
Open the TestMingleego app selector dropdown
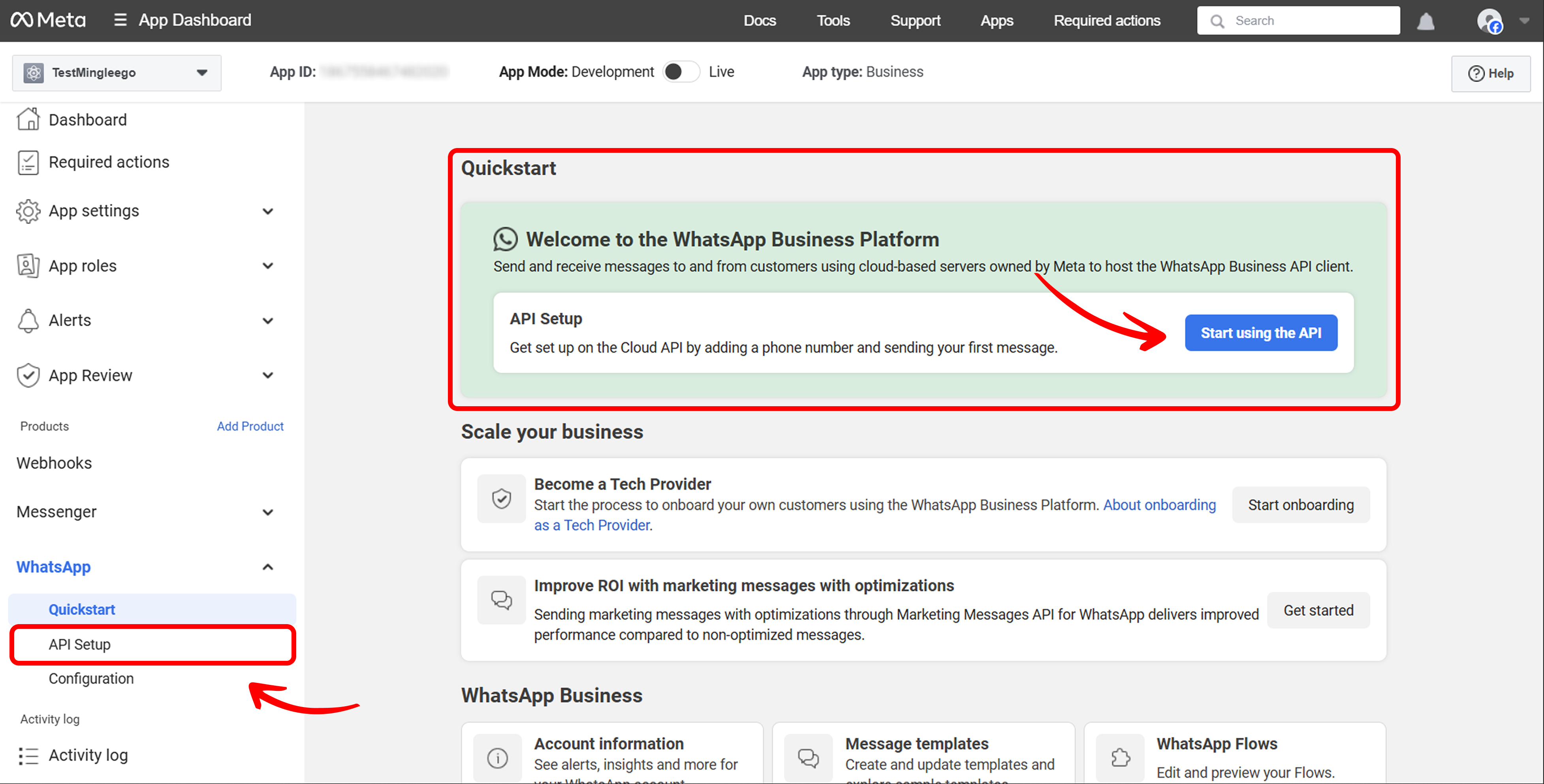(117, 73)
